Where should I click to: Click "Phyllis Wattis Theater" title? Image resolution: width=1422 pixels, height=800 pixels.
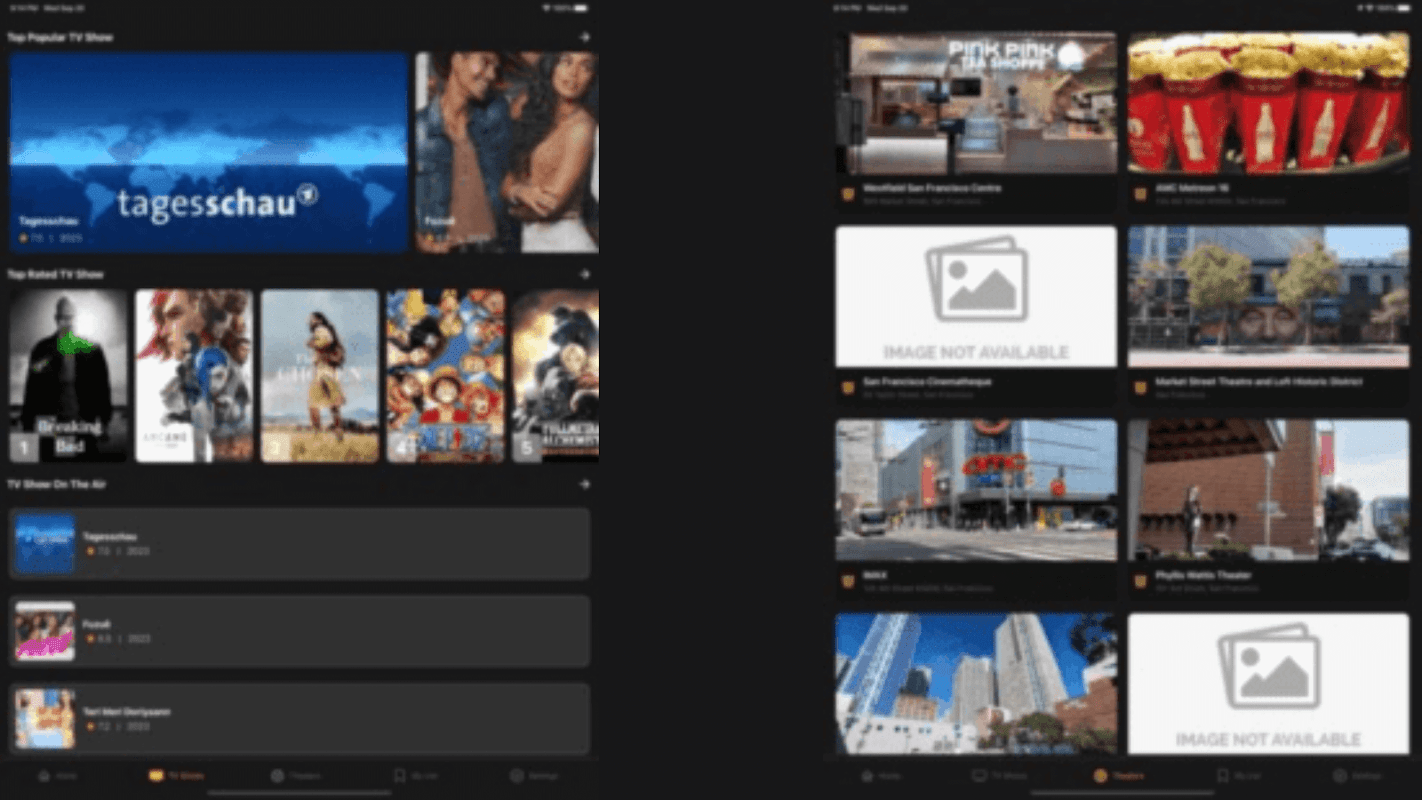pos(1202,576)
